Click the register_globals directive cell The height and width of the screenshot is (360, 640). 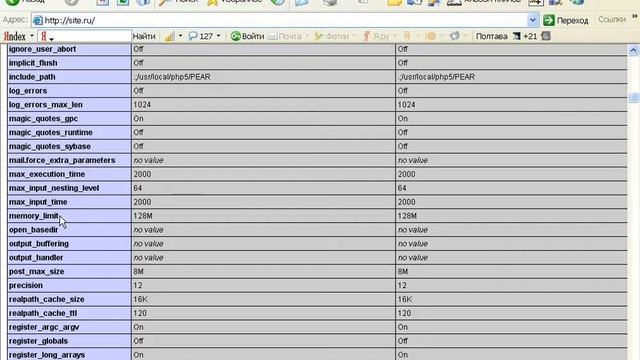[x=69, y=340]
